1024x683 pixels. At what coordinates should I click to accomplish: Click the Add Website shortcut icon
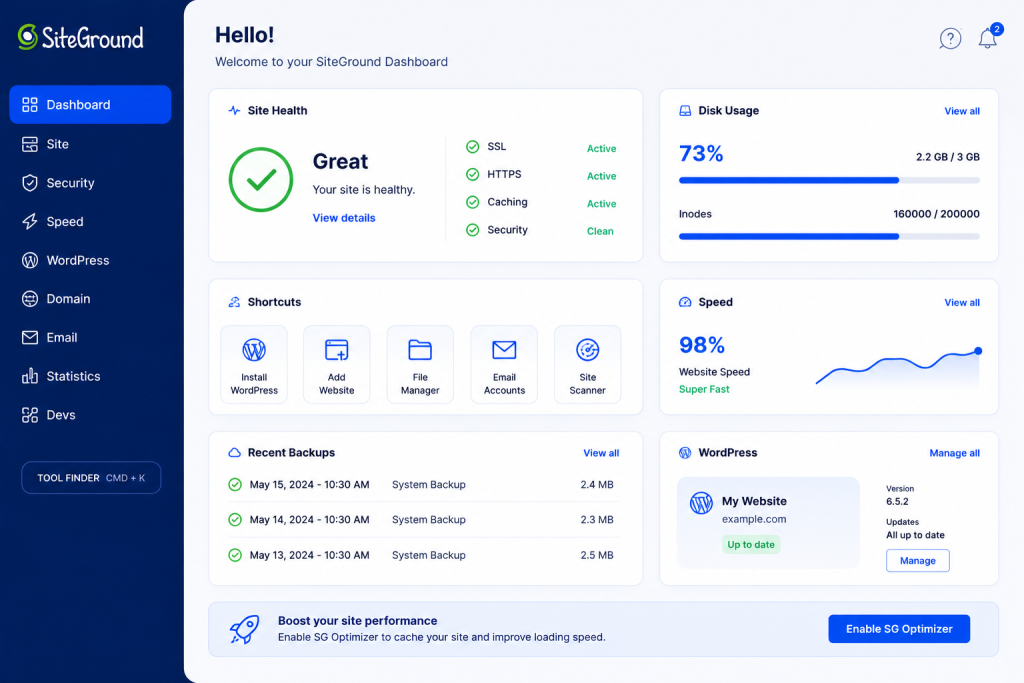337,350
